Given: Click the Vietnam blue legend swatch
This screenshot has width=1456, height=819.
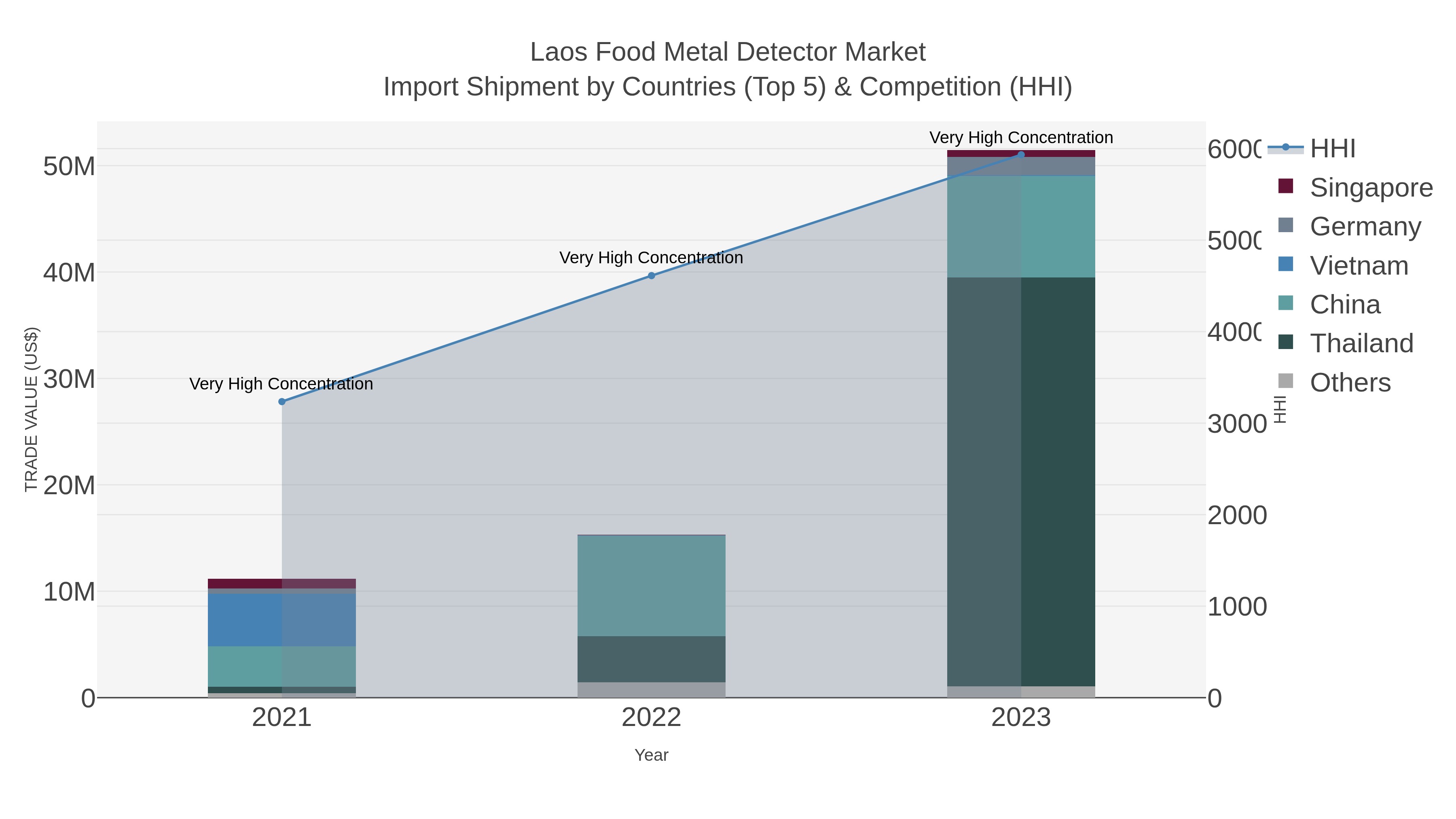Looking at the screenshot, I should pyautogui.click(x=1285, y=264).
